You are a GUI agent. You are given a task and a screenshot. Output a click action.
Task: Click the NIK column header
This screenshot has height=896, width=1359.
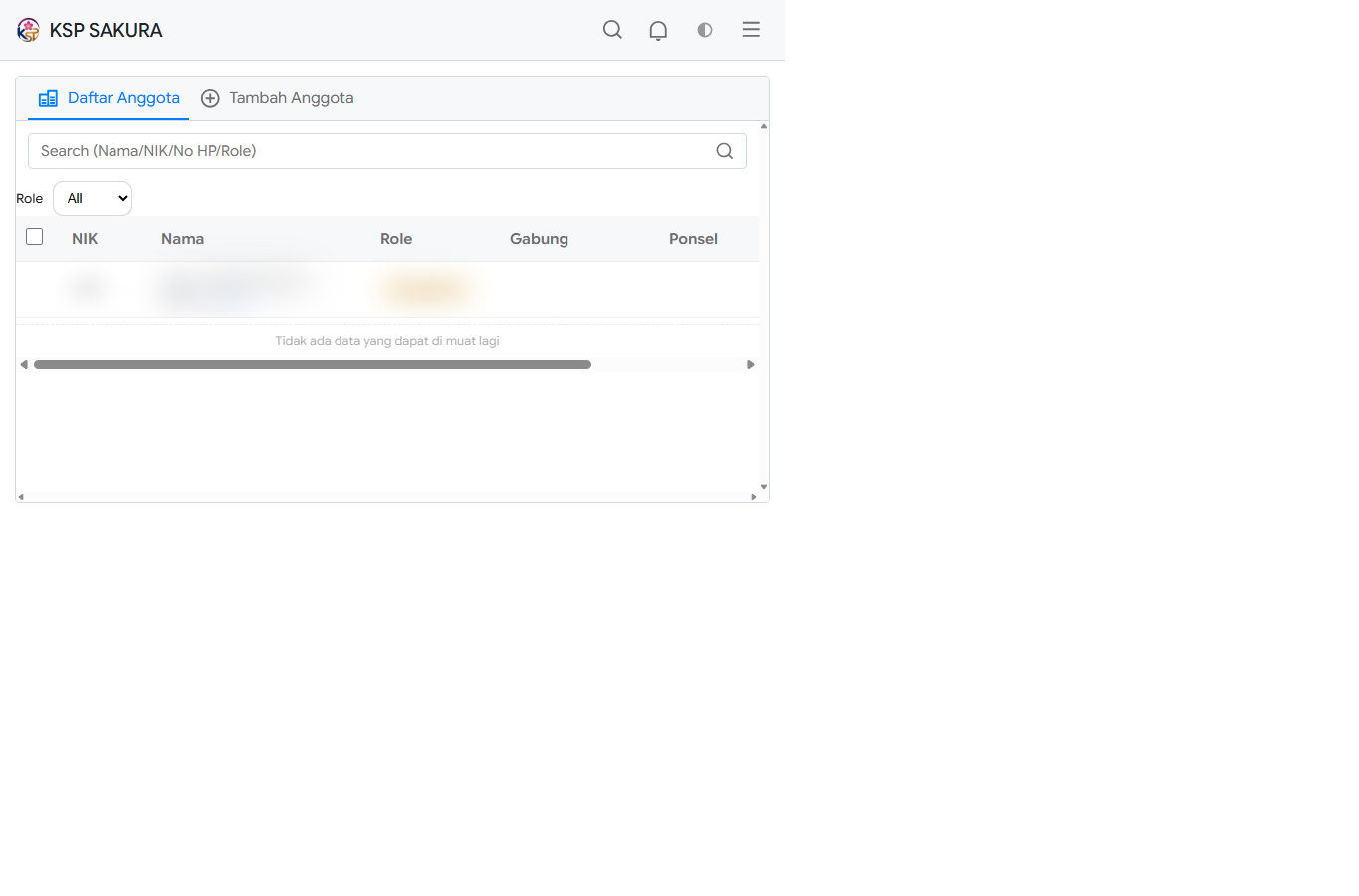(x=85, y=239)
